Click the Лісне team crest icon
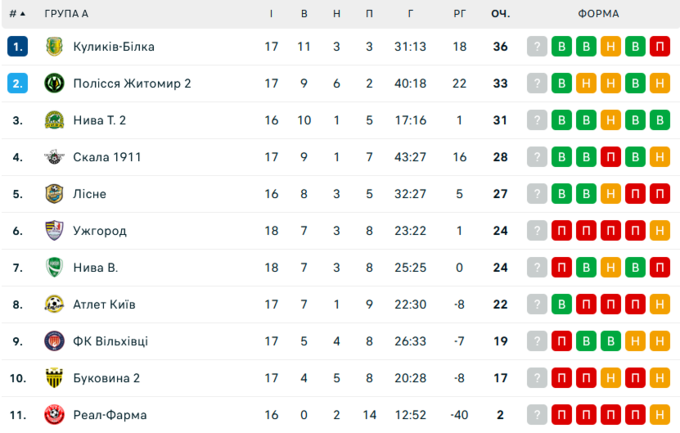Screen dimensions: 680x433 (54, 194)
